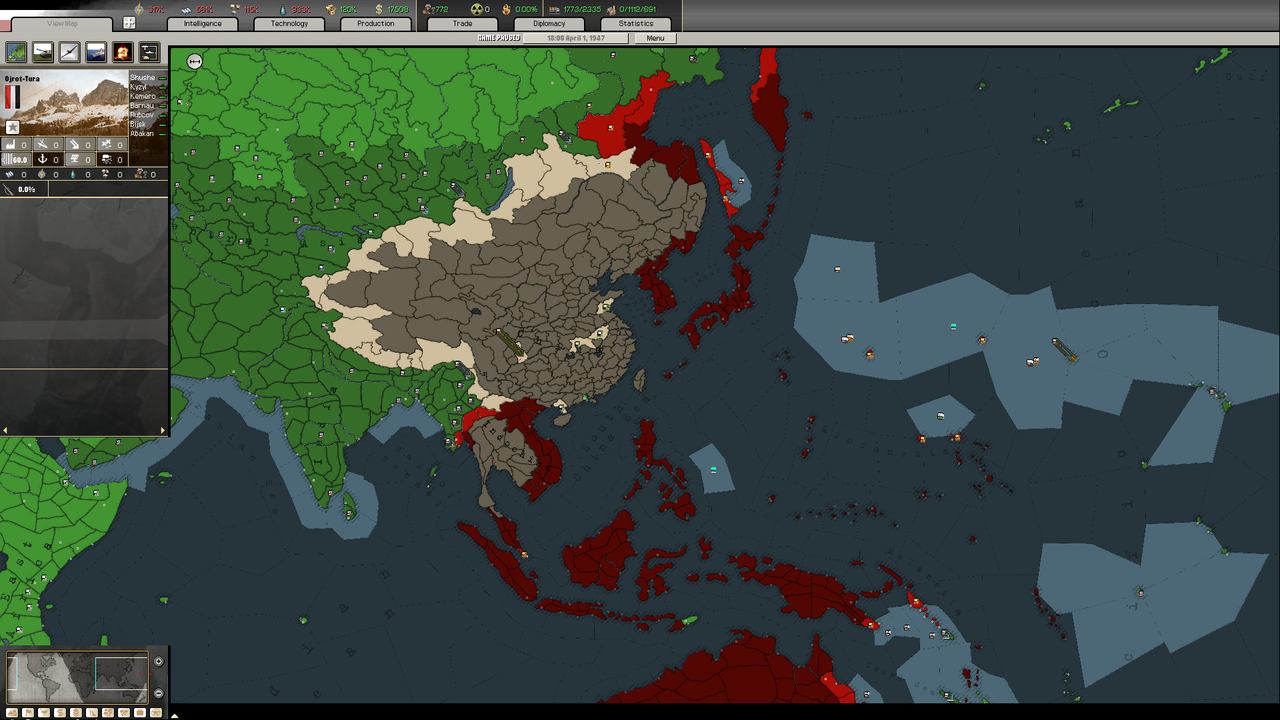This screenshot has height=720, width=1280.
Task: Select neighboring province Abakan
Action: click(142, 133)
